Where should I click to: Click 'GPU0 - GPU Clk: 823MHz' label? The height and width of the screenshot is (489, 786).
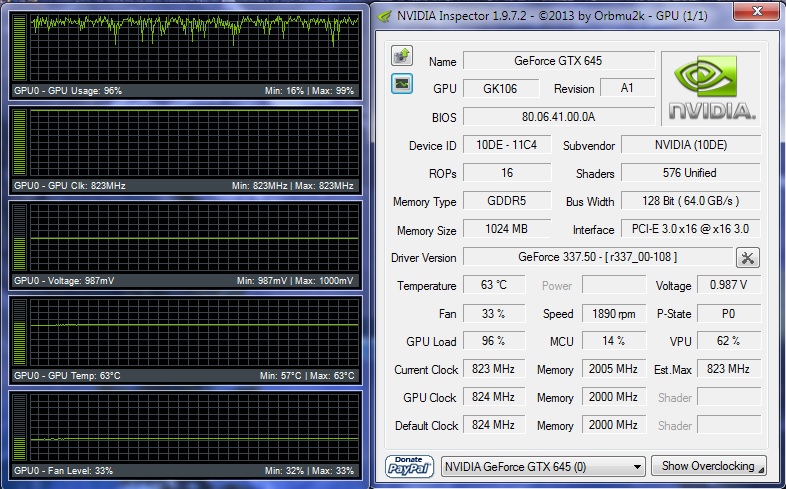pyautogui.click(x=70, y=185)
